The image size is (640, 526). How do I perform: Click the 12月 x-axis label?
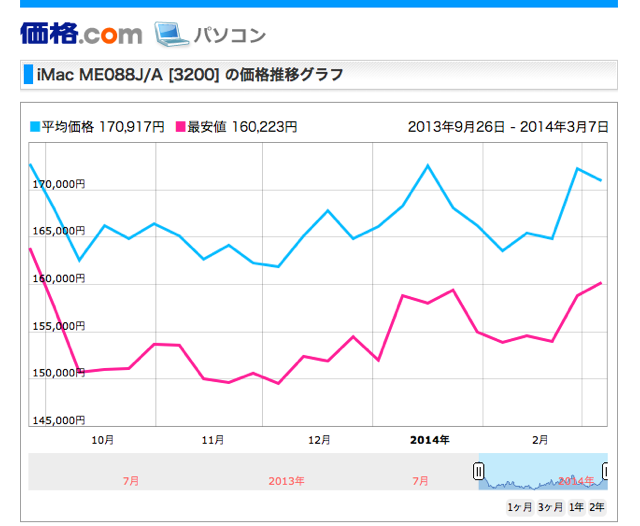319,440
